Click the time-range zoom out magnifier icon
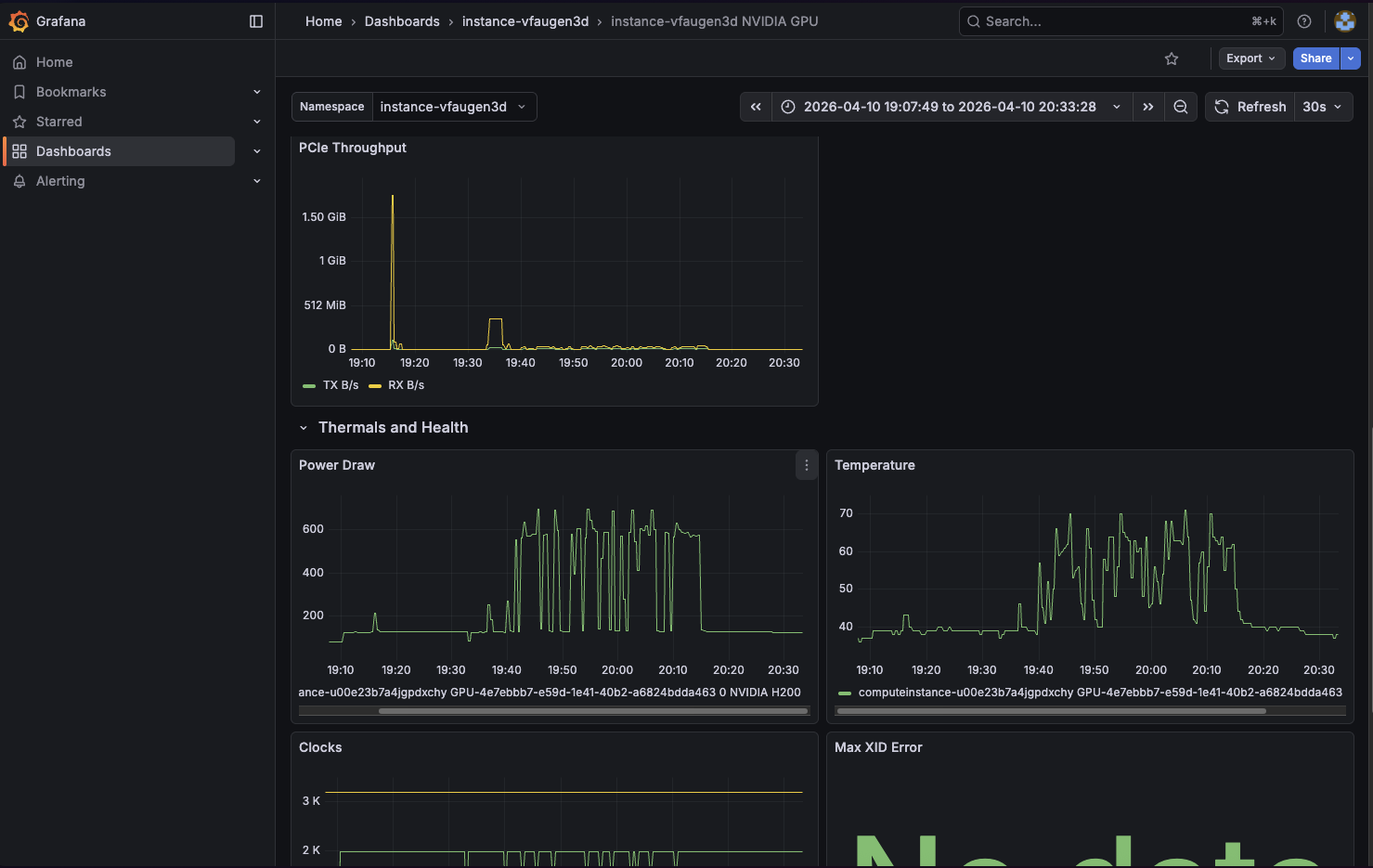The height and width of the screenshot is (868, 1373). coord(1180,107)
